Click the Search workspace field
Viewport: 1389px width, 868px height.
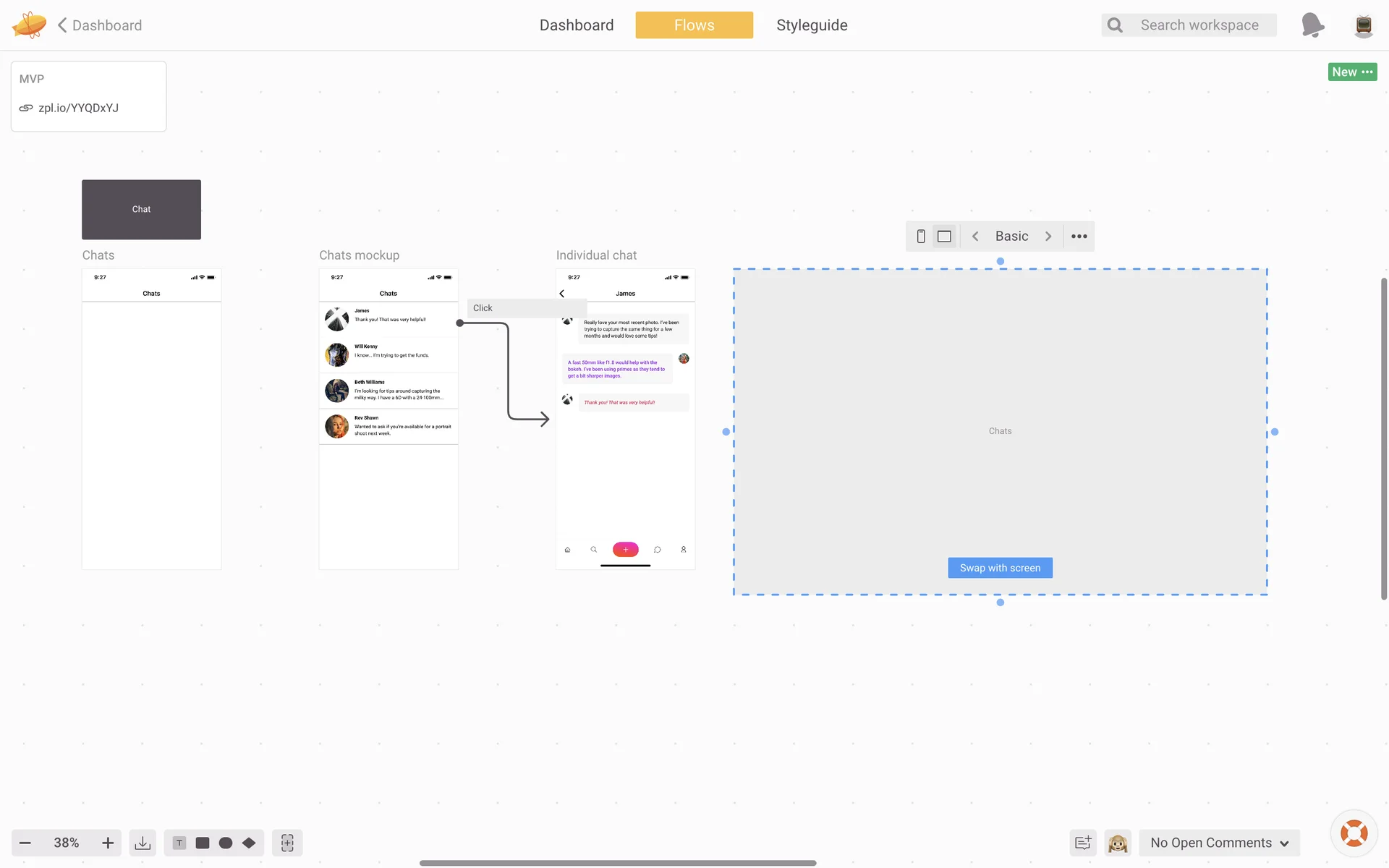point(1199,25)
